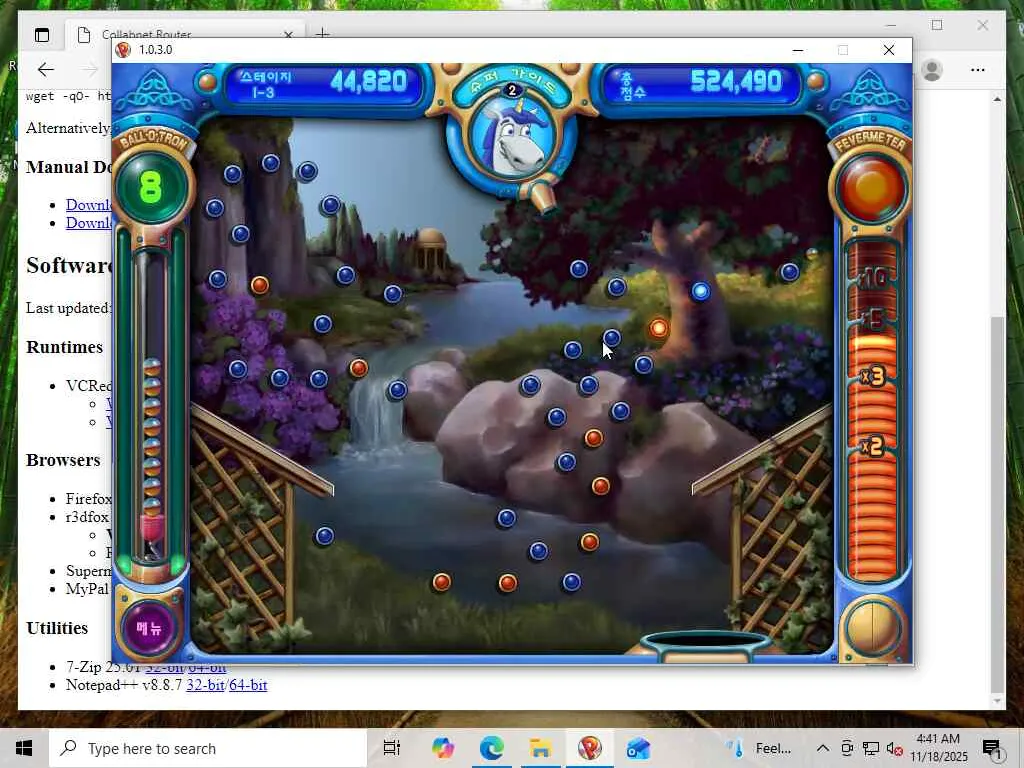Screen dimensions: 1024x768
Task: Open the Notepad++ 32-bit download link
Action: coord(204,685)
